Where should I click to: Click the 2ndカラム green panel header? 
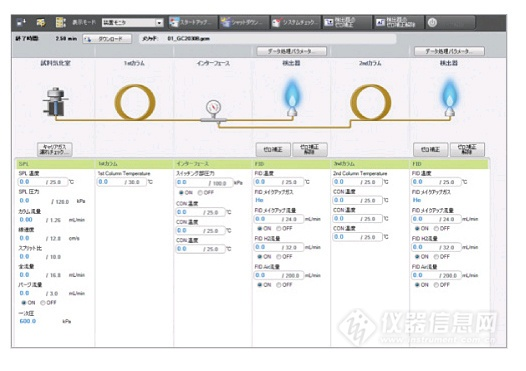click(370, 164)
